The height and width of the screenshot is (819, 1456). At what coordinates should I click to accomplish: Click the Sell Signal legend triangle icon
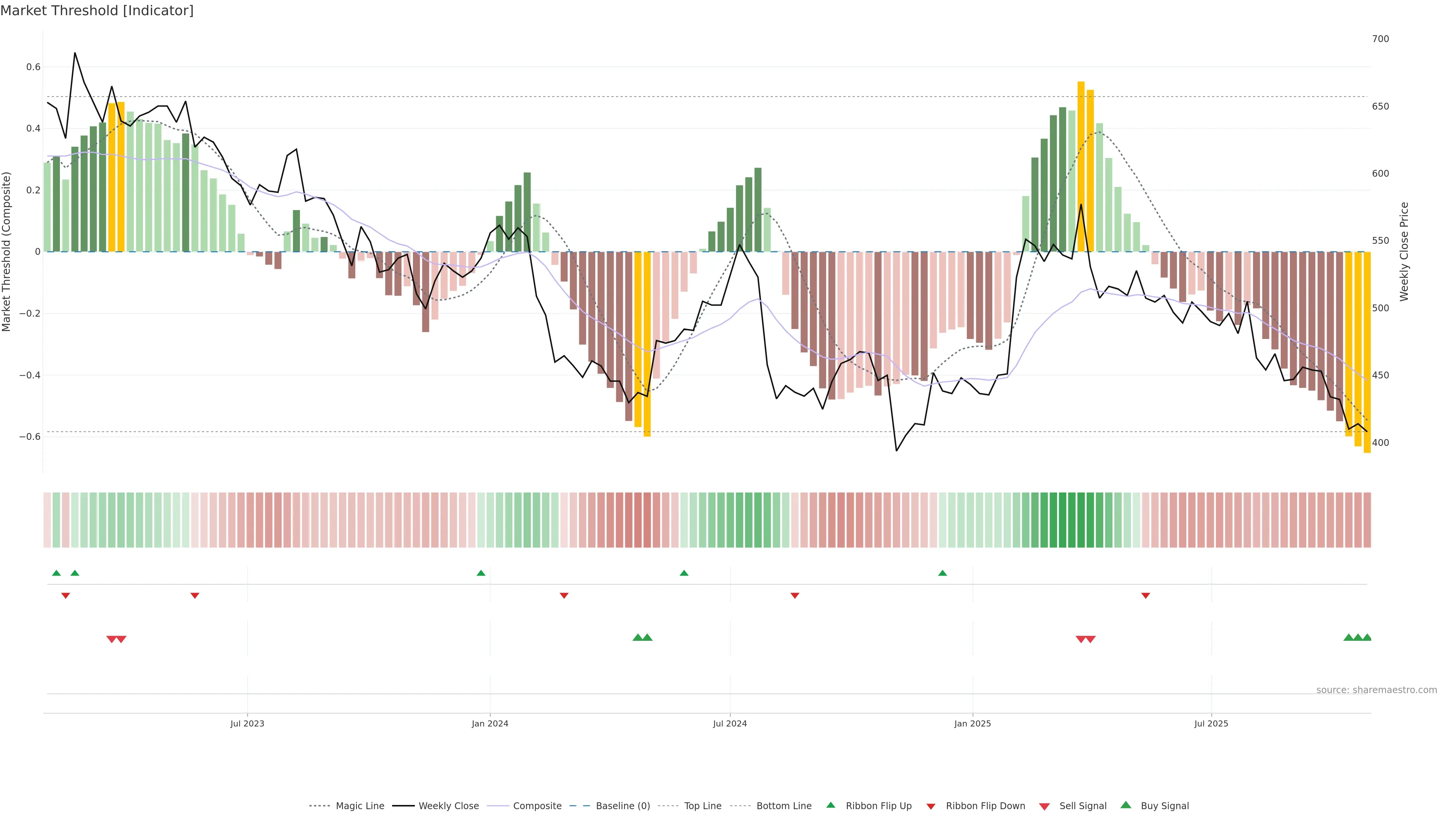click(1045, 806)
